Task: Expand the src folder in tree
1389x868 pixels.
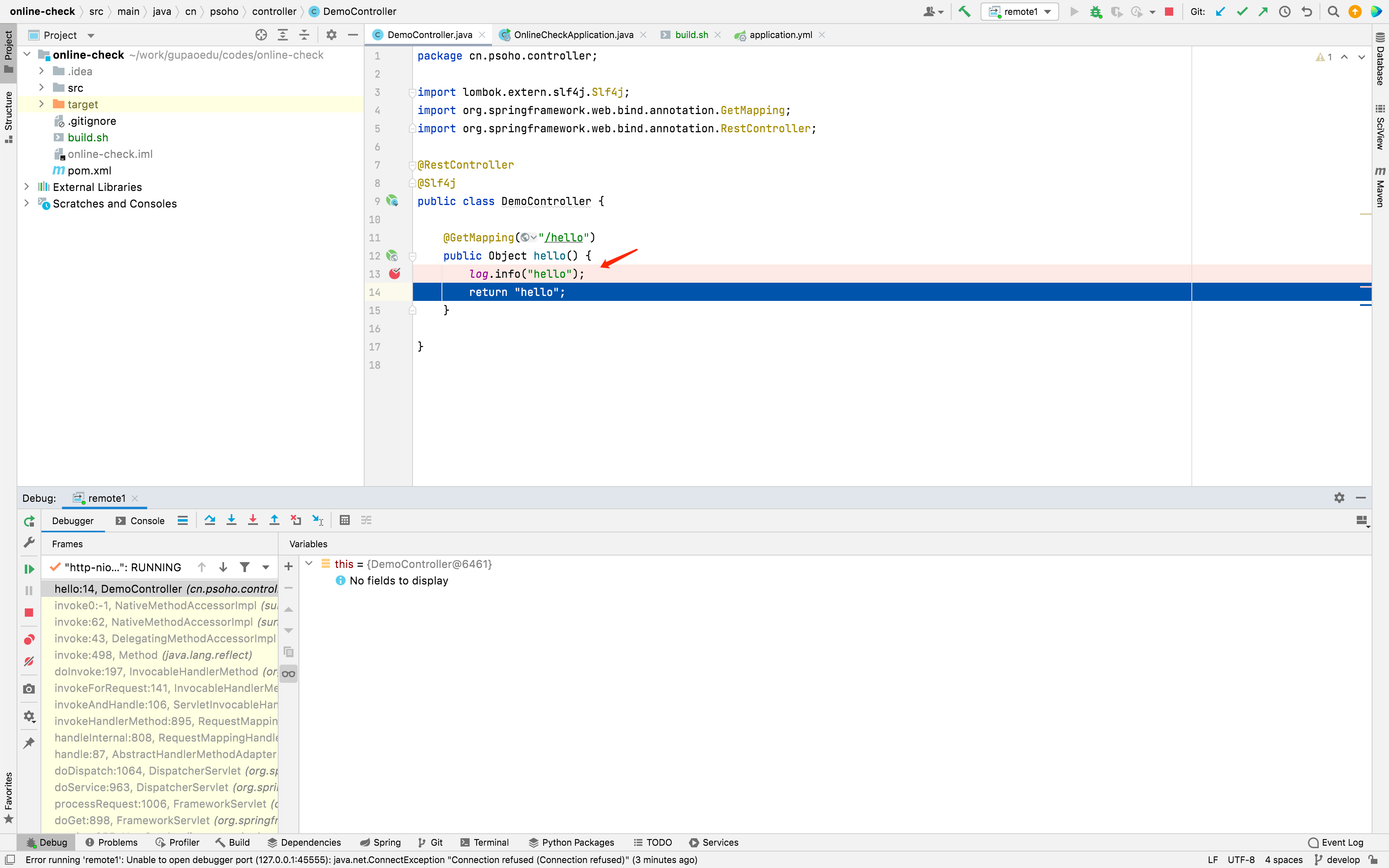Action: [x=41, y=88]
